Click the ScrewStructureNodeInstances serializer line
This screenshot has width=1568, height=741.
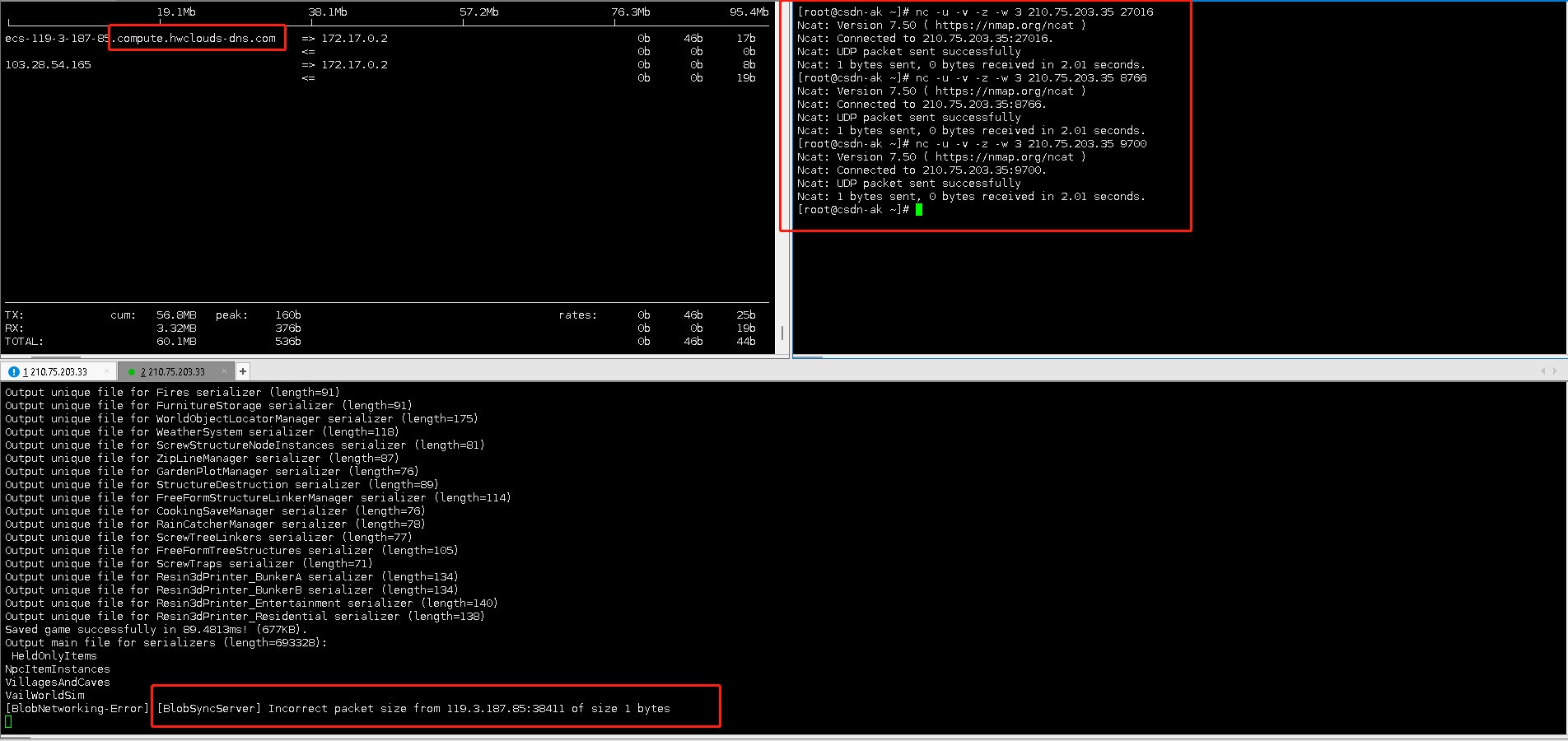coord(245,445)
